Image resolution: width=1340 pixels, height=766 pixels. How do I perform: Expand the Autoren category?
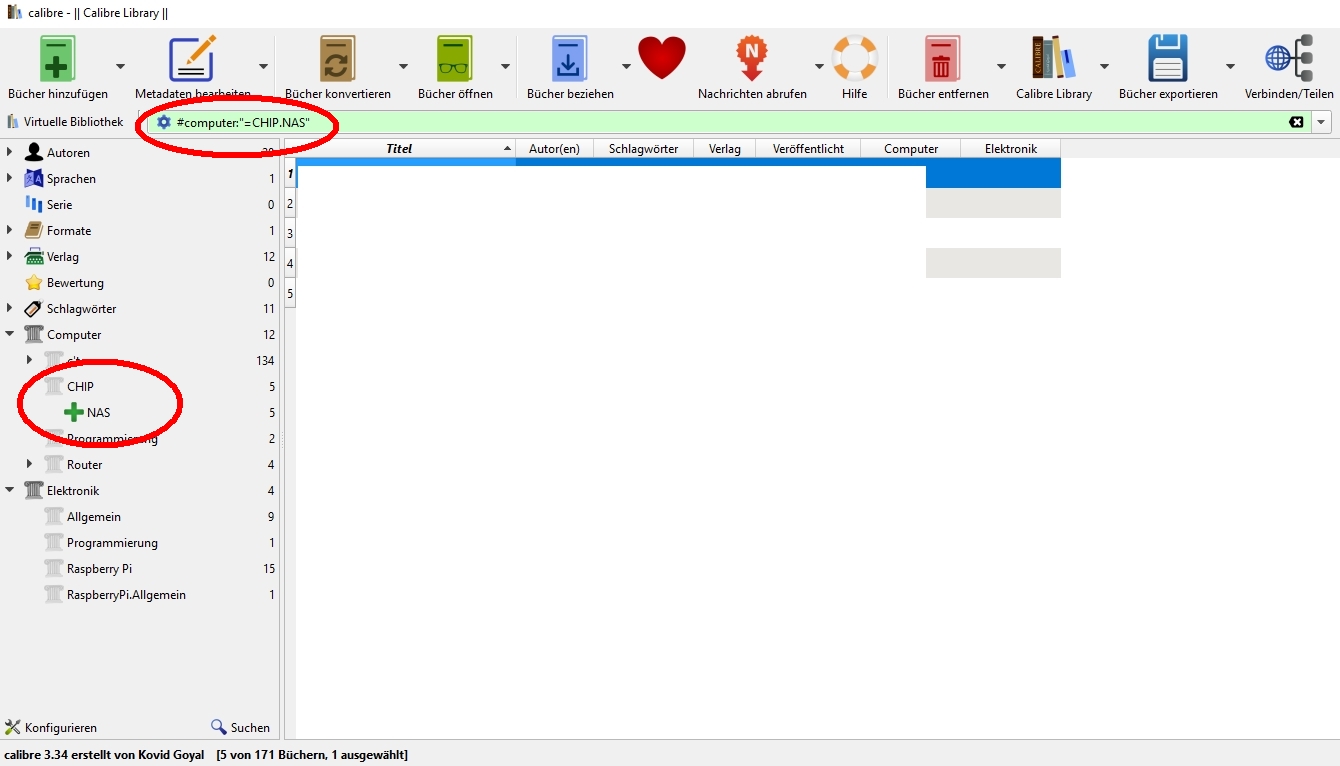pos(10,152)
